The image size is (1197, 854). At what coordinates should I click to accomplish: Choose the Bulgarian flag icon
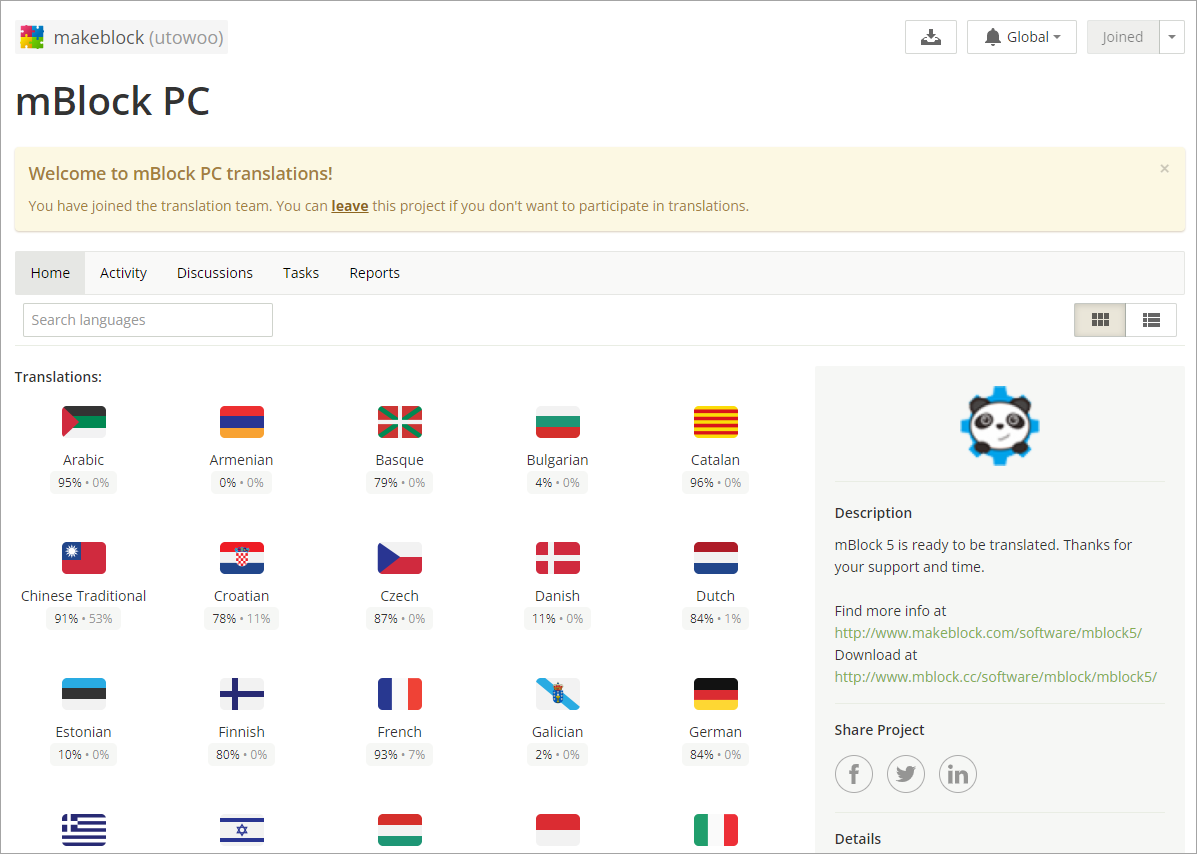click(558, 422)
